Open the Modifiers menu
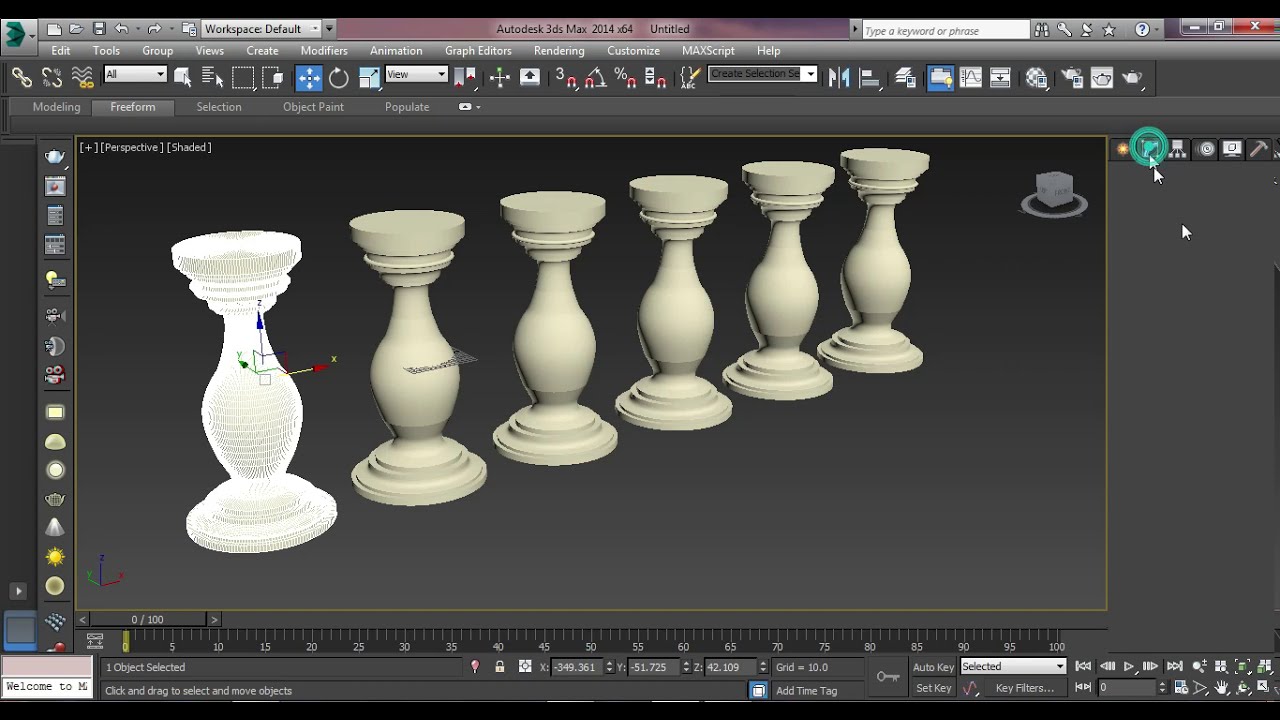The height and width of the screenshot is (720, 1280). coord(324,51)
